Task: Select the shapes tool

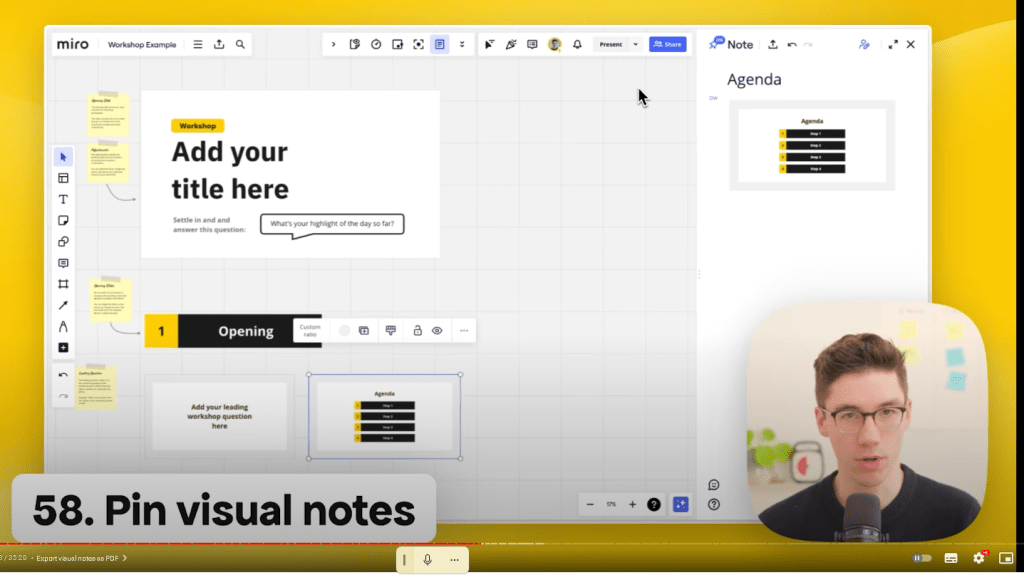Action: [x=63, y=242]
